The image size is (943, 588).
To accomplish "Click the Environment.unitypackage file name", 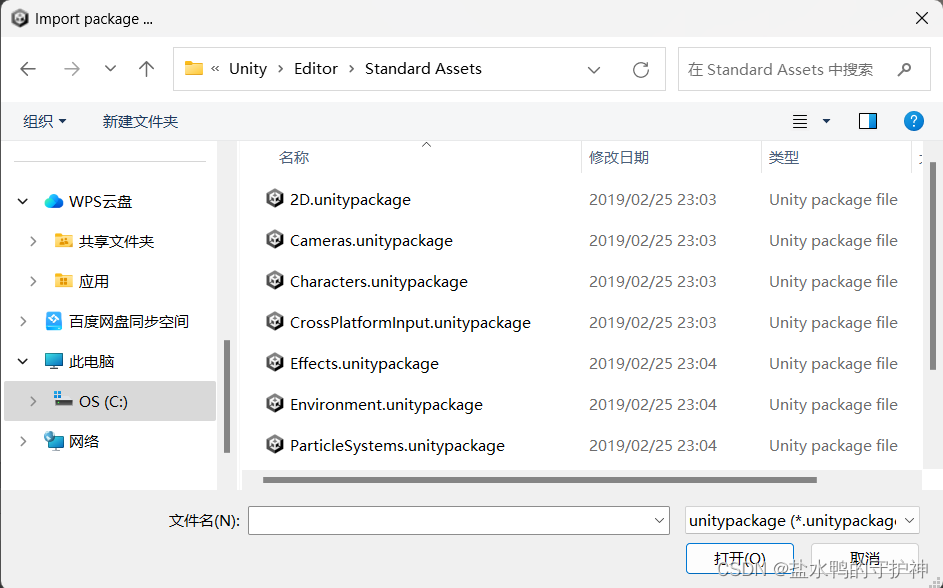I will point(386,404).
